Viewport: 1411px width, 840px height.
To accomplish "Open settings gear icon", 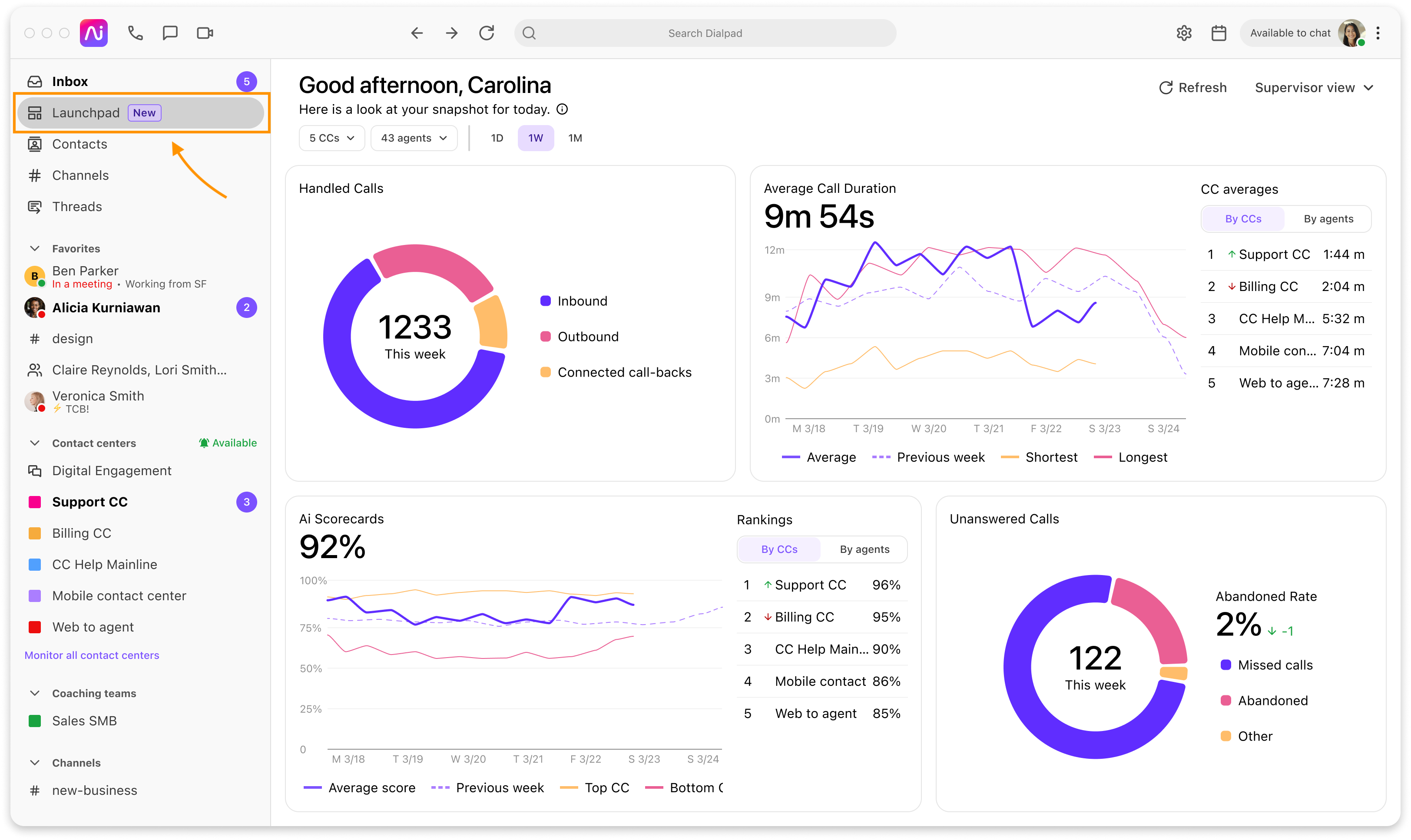I will tap(1183, 33).
